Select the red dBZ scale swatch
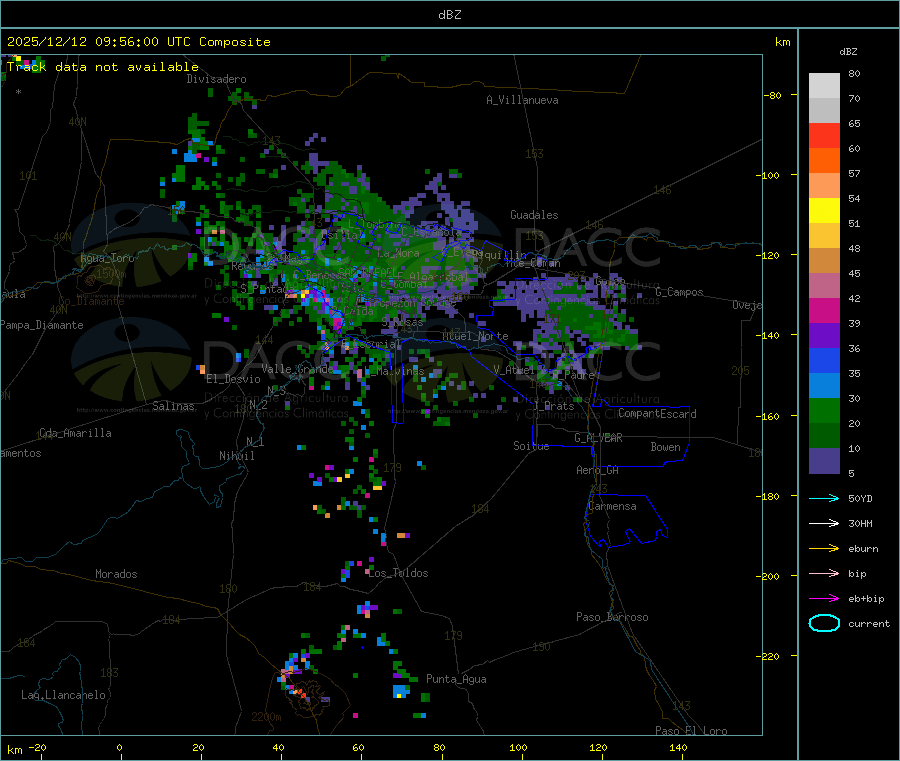Image resolution: width=900 pixels, height=761 pixels. tap(824, 135)
